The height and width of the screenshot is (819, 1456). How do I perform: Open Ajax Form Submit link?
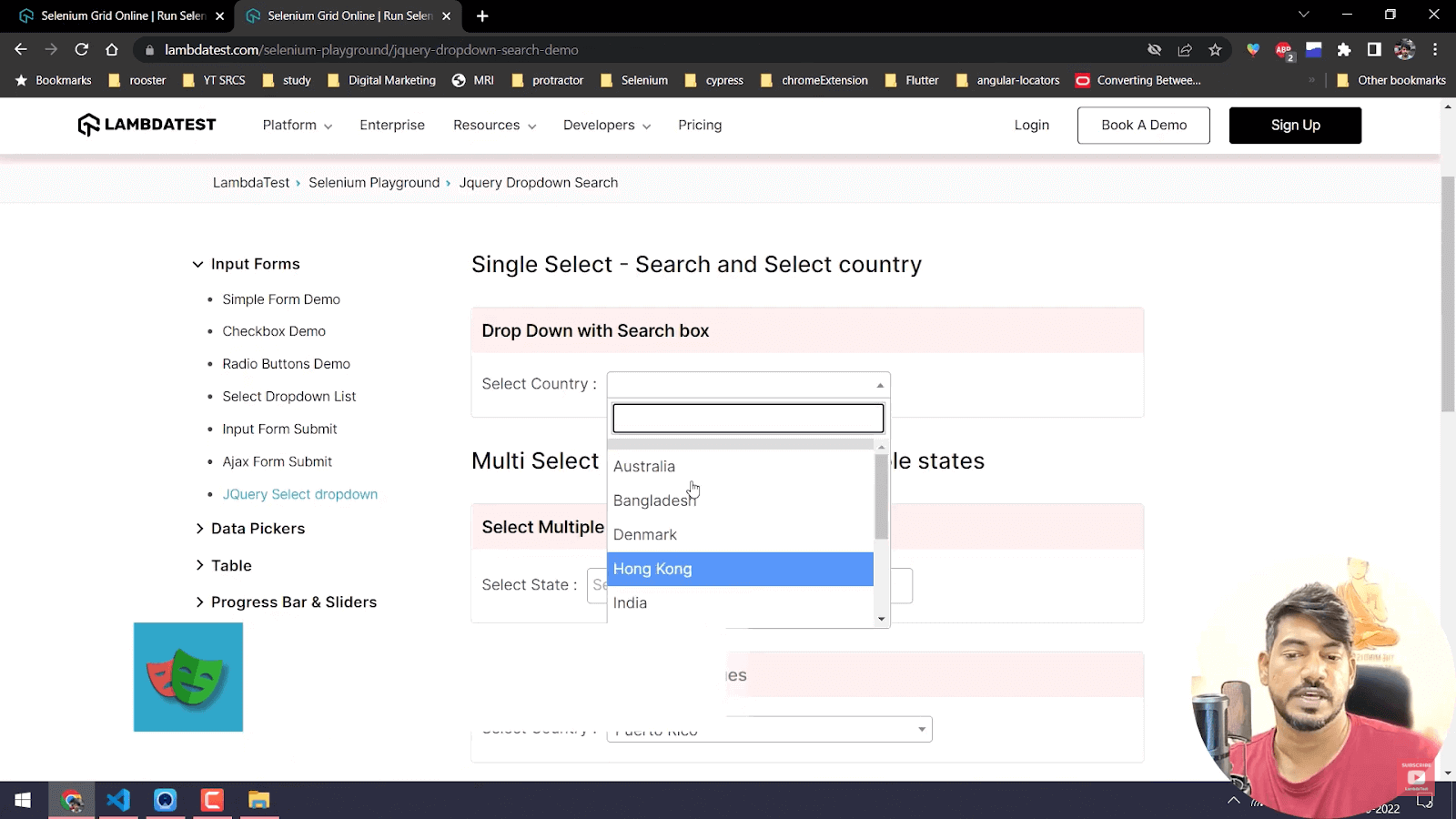coord(278,462)
